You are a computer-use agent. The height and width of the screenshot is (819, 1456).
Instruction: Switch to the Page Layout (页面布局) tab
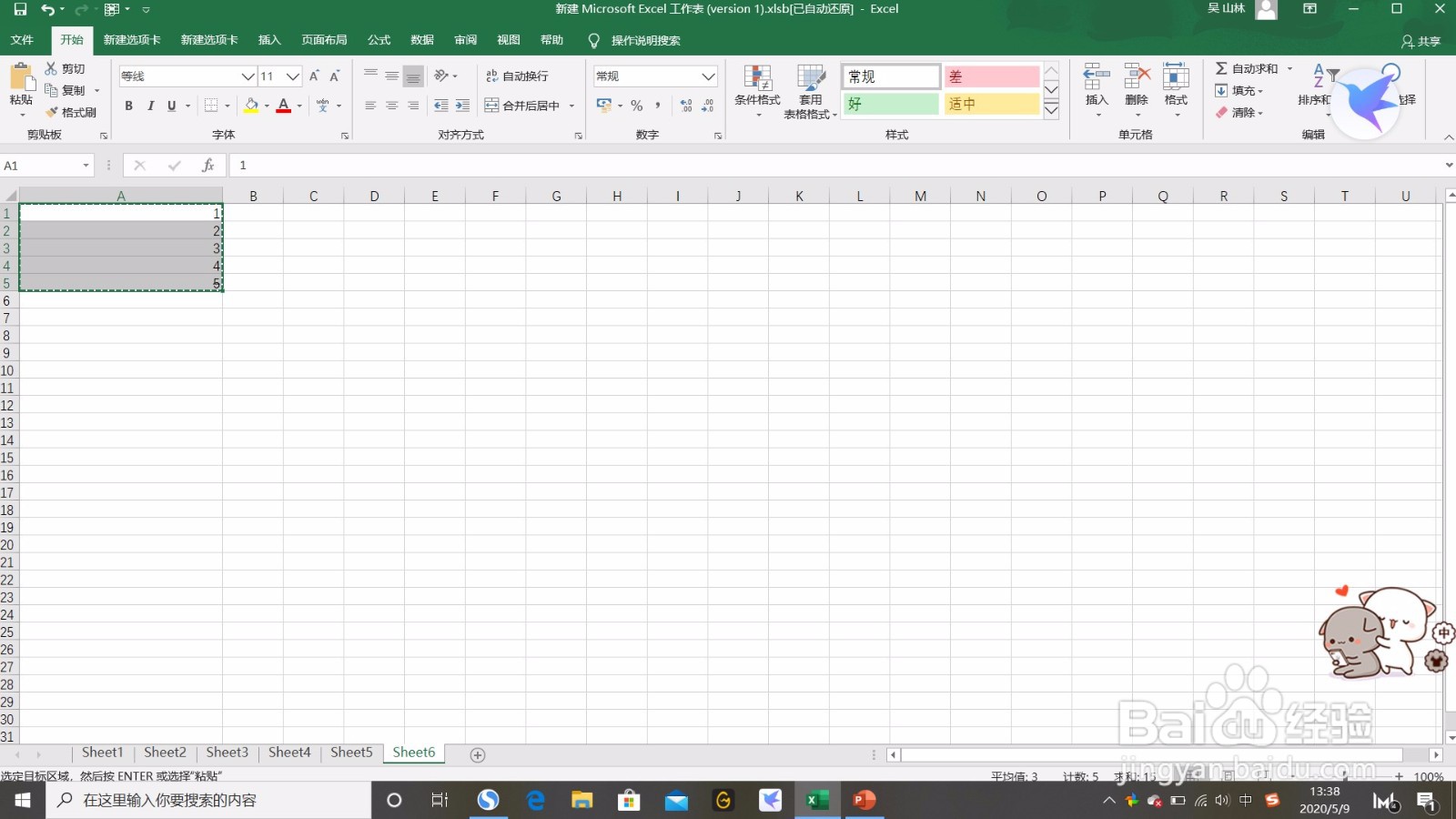324,40
